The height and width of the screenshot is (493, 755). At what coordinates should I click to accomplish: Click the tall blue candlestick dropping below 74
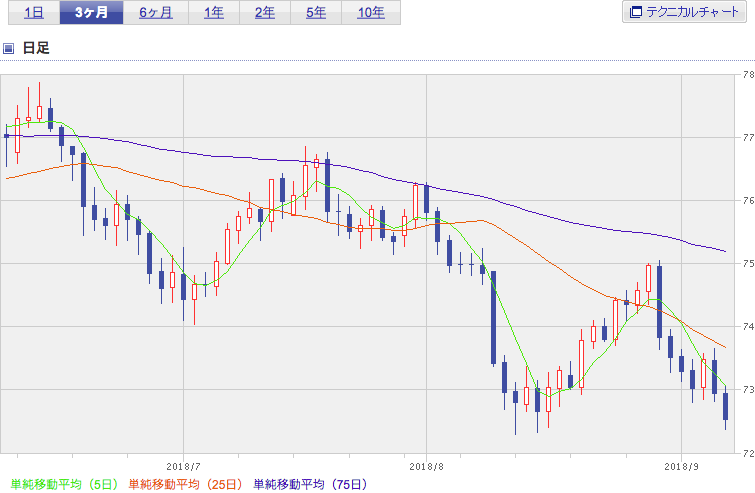point(493,318)
